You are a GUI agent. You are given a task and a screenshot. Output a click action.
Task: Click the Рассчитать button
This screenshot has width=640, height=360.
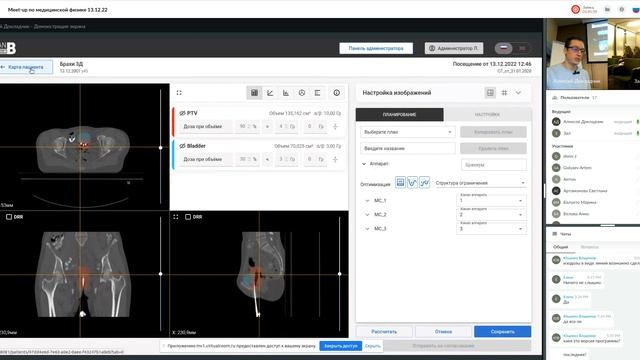click(384, 331)
